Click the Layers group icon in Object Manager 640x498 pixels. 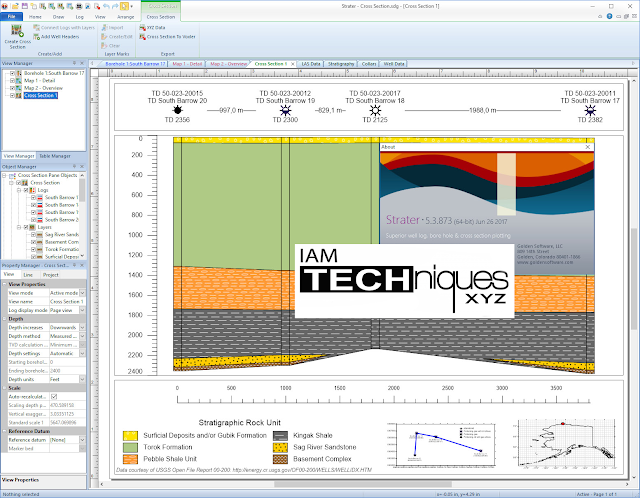(33, 227)
